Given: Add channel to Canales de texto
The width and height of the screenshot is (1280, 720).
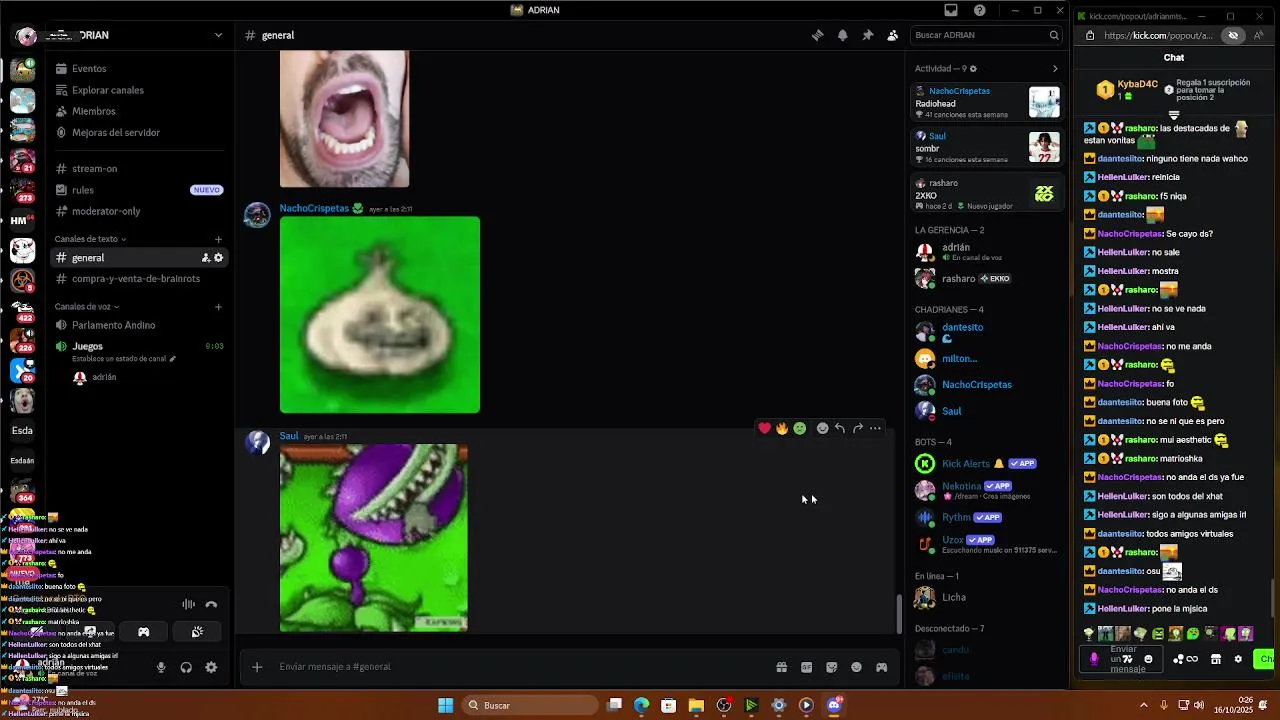Looking at the screenshot, I should coord(218,239).
